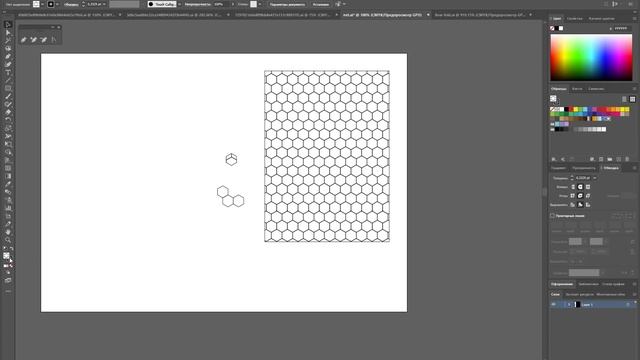Create new color group folder icon
The width and height of the screenshot is (640, 360).
click(610, 159)
